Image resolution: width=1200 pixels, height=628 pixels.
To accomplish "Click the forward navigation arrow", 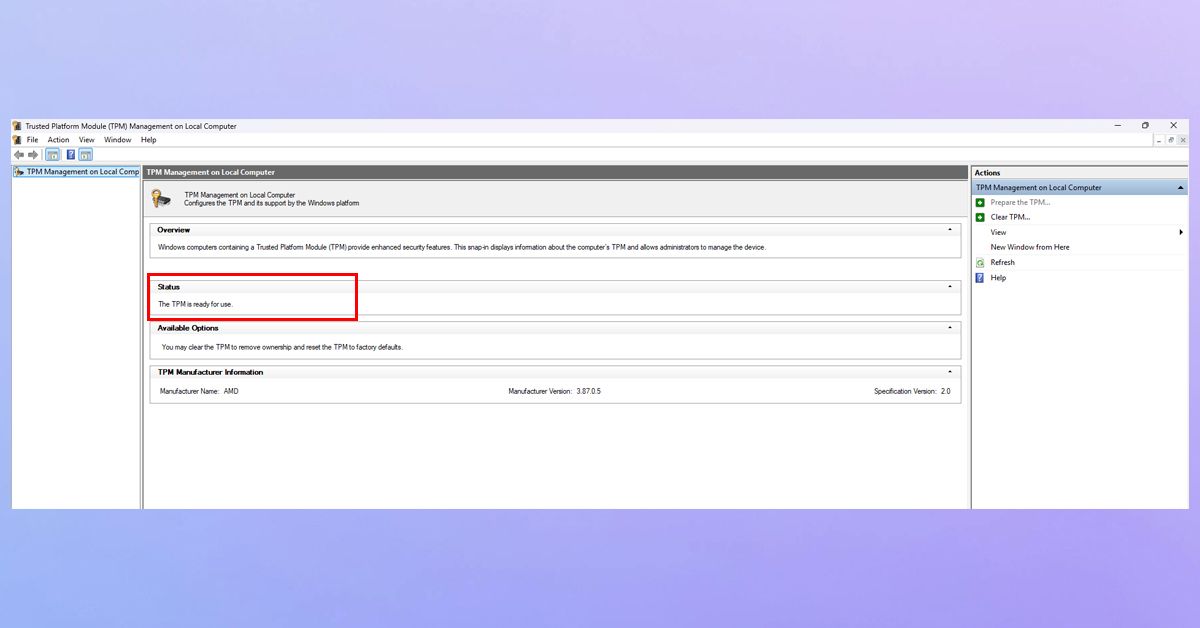I will [32, 154].
